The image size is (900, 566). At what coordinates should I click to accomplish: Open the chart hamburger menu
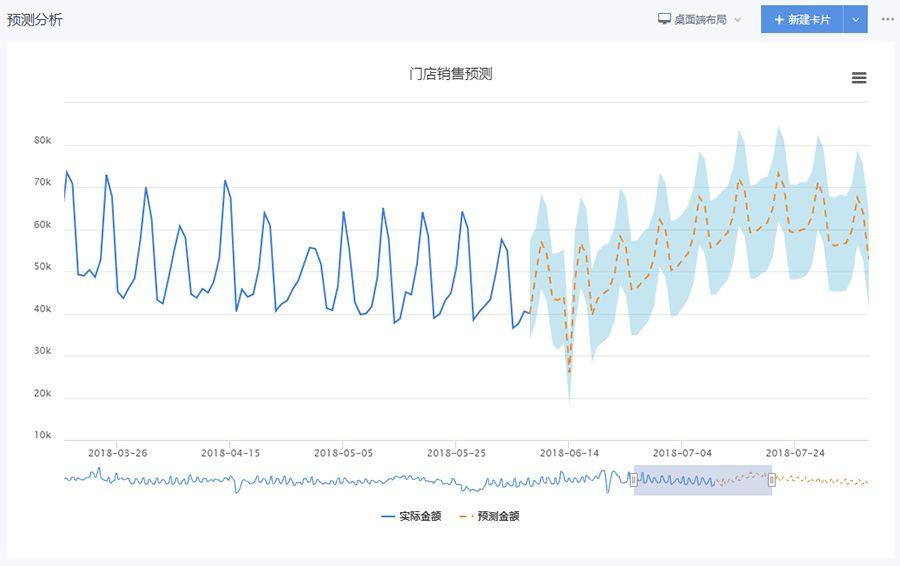[858, 78]
